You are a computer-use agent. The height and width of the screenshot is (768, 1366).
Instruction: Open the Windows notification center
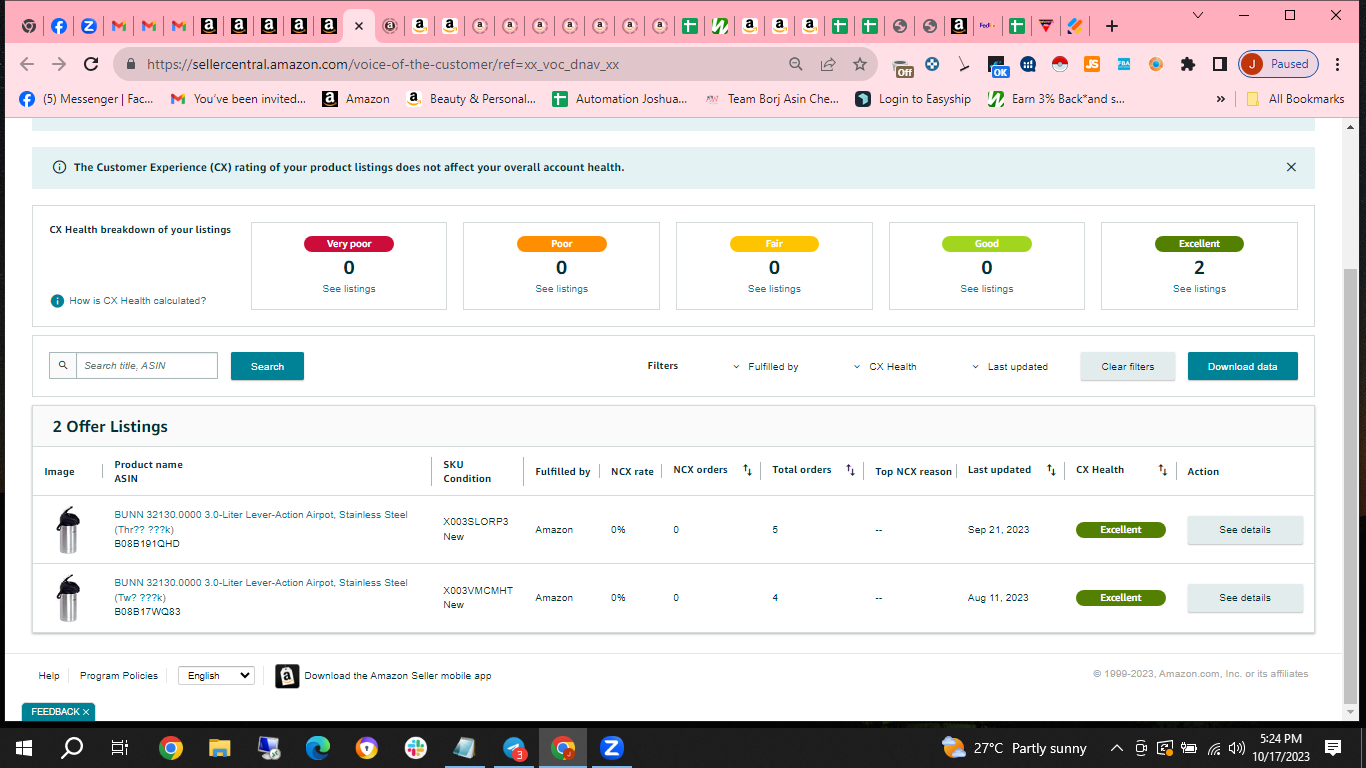(x=1333, y=748)
